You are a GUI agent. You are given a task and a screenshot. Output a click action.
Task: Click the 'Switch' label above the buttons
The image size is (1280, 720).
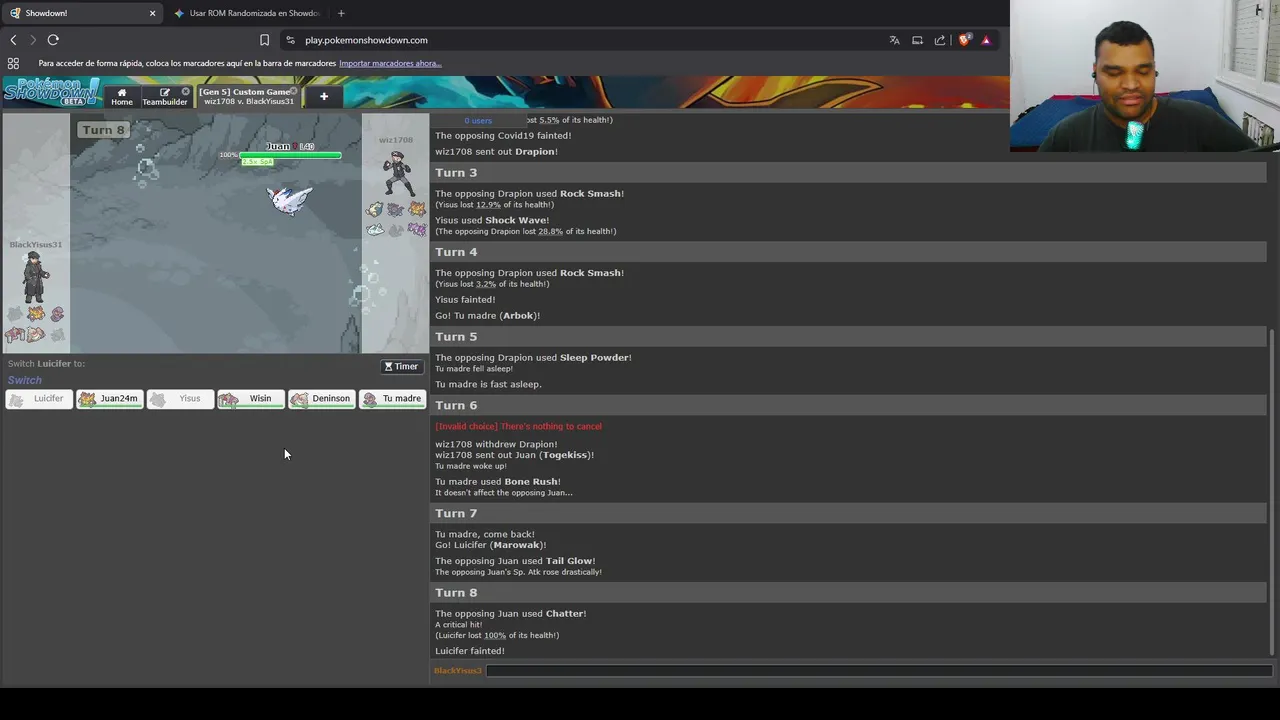(25, 380)
